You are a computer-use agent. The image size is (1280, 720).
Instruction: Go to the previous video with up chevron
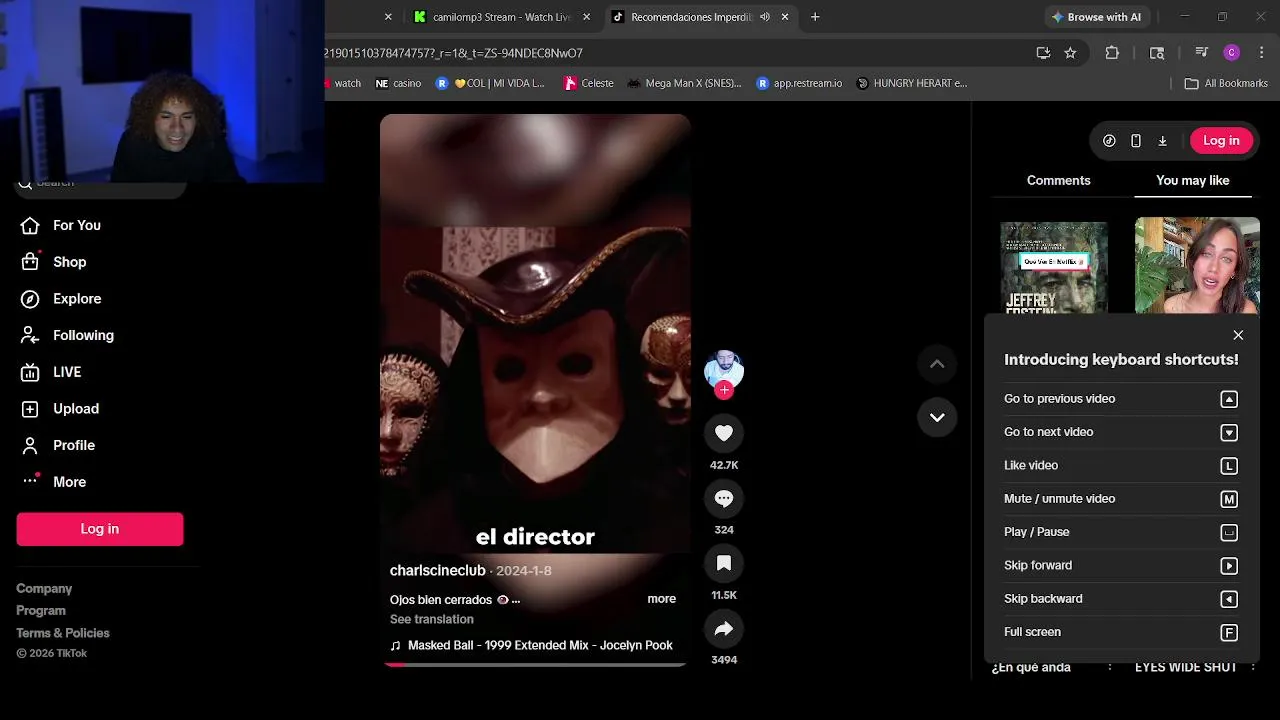tap(937, 364)
